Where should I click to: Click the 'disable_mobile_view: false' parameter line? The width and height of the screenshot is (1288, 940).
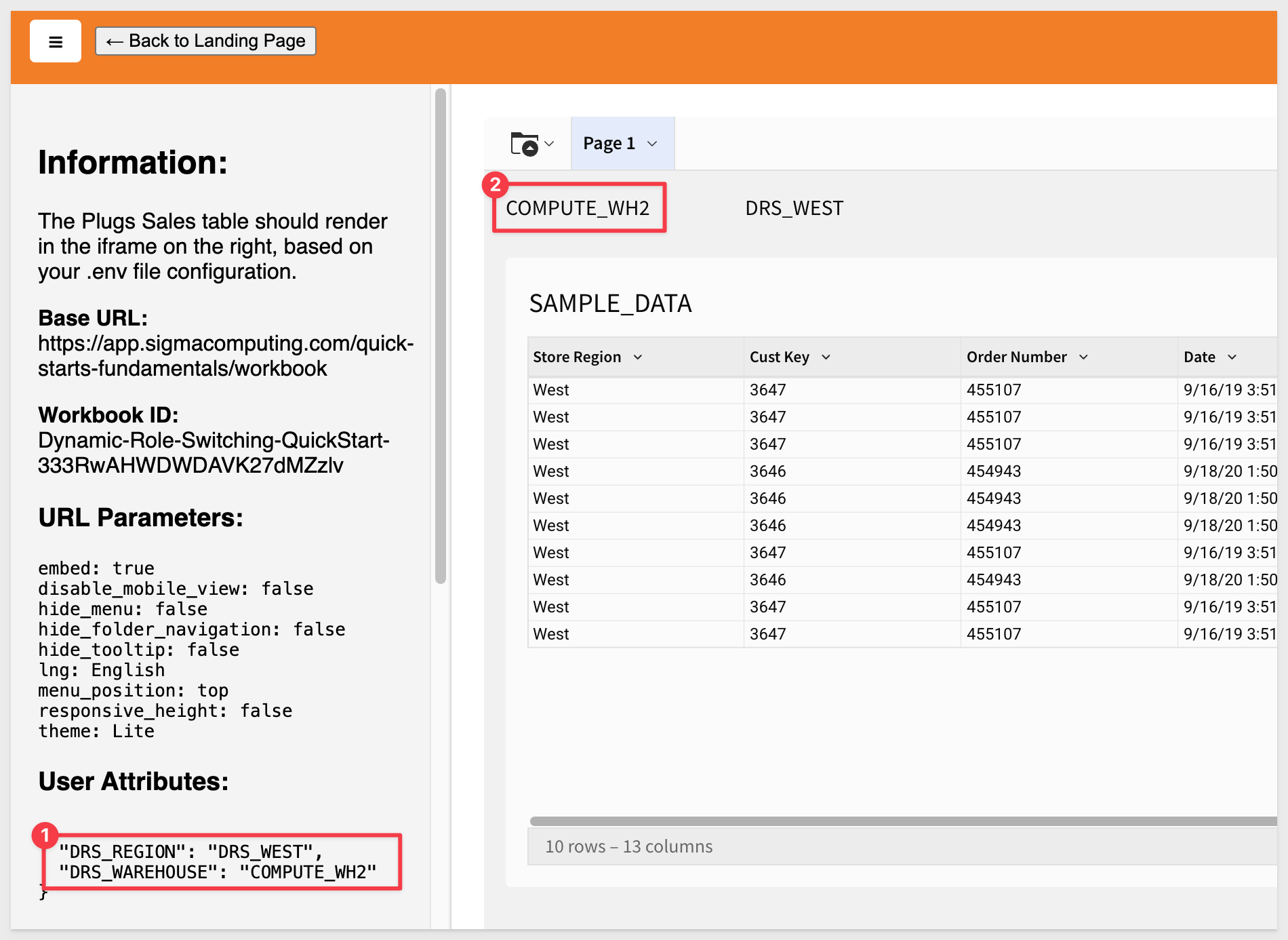(176, 589)
